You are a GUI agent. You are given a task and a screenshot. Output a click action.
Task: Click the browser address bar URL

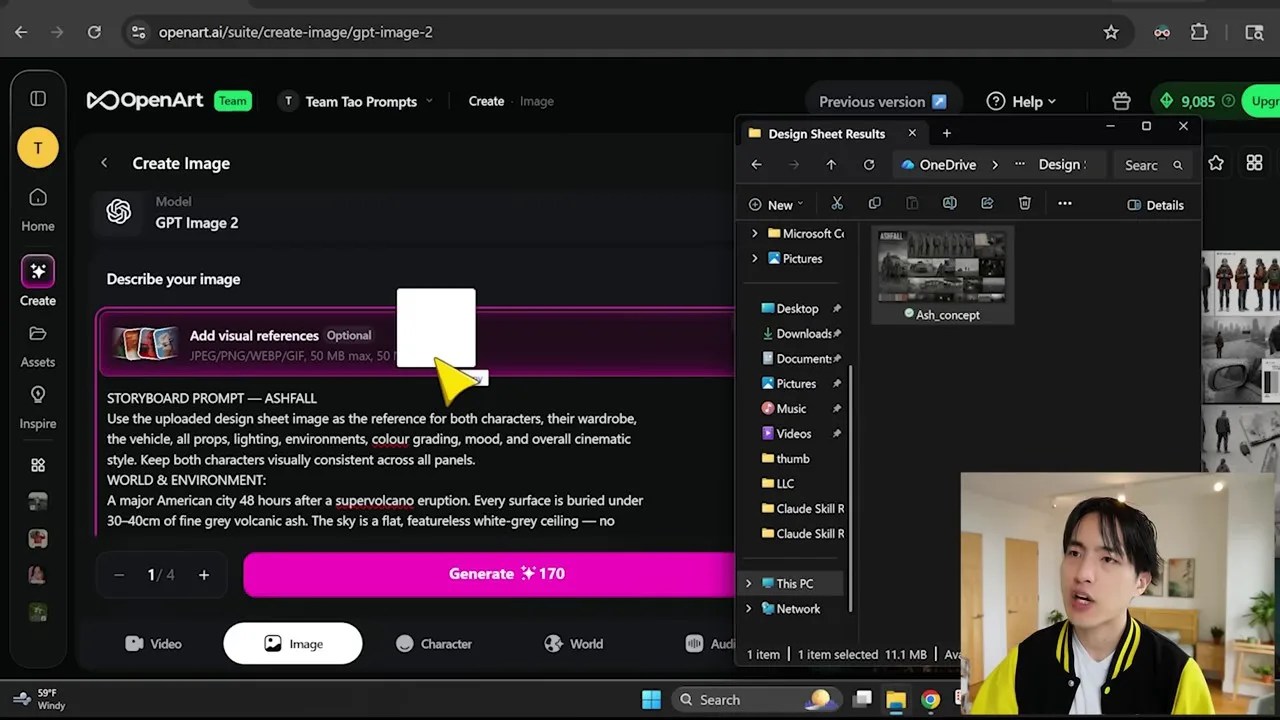[x=296, y=32]
